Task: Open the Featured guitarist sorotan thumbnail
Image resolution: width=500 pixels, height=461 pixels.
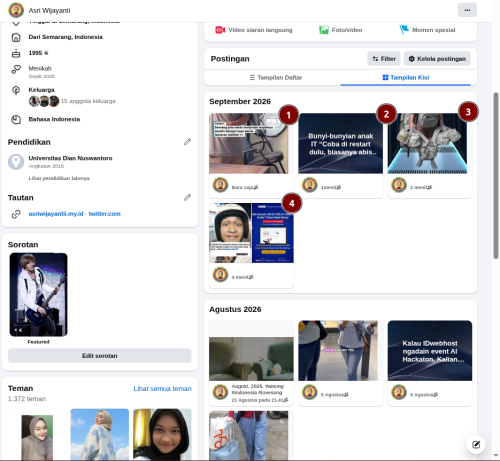Action: (38, 294)
